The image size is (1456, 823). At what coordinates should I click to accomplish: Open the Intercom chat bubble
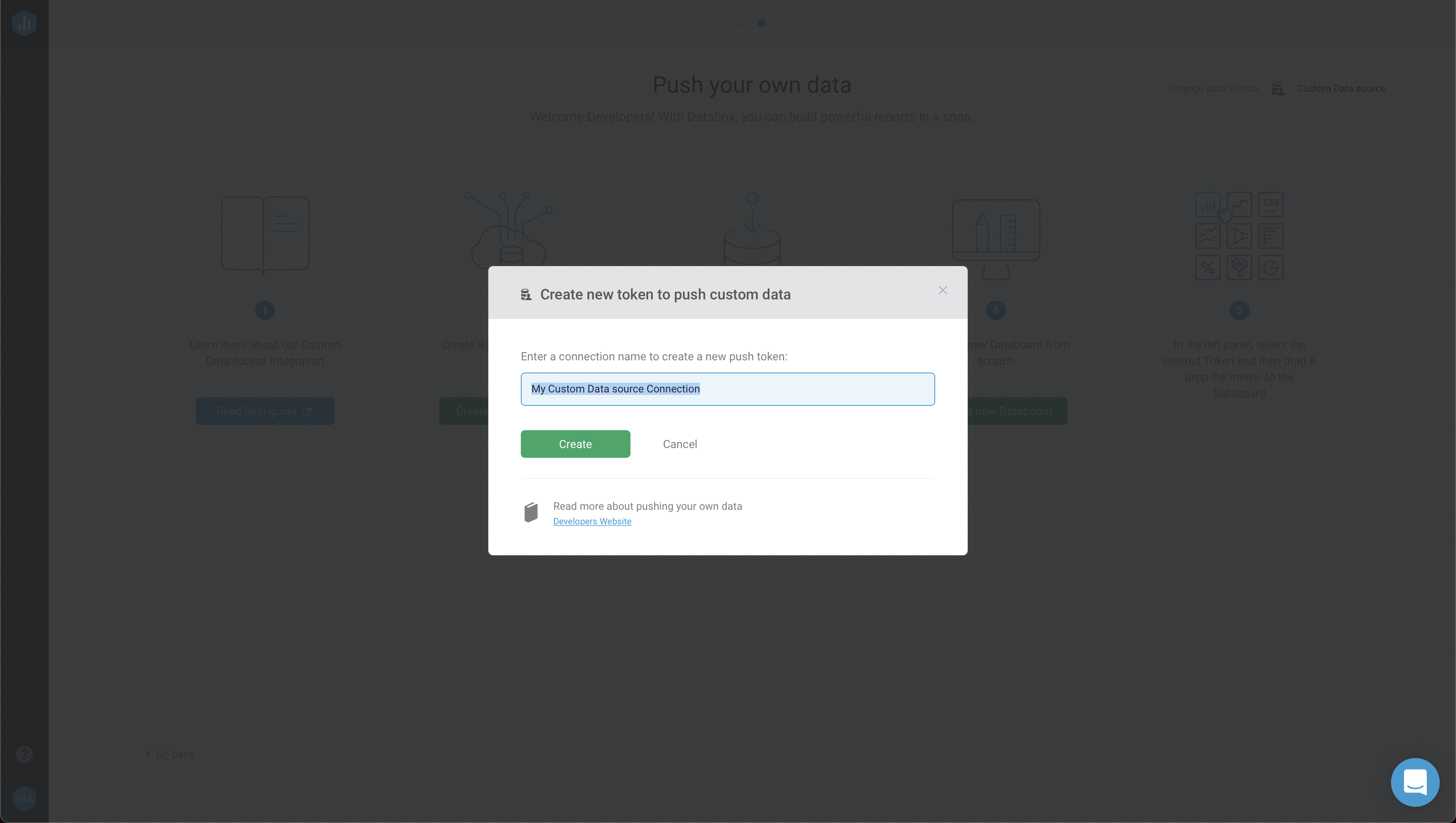pos(1415,782)
